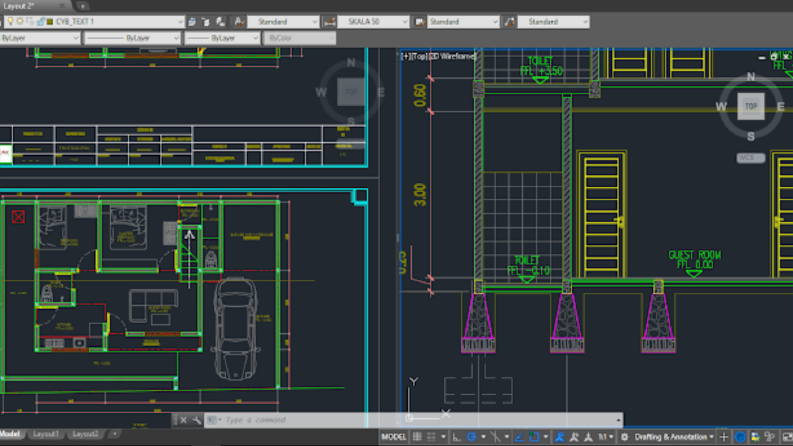Open the Multileader Style manager icon

(509, 22)
